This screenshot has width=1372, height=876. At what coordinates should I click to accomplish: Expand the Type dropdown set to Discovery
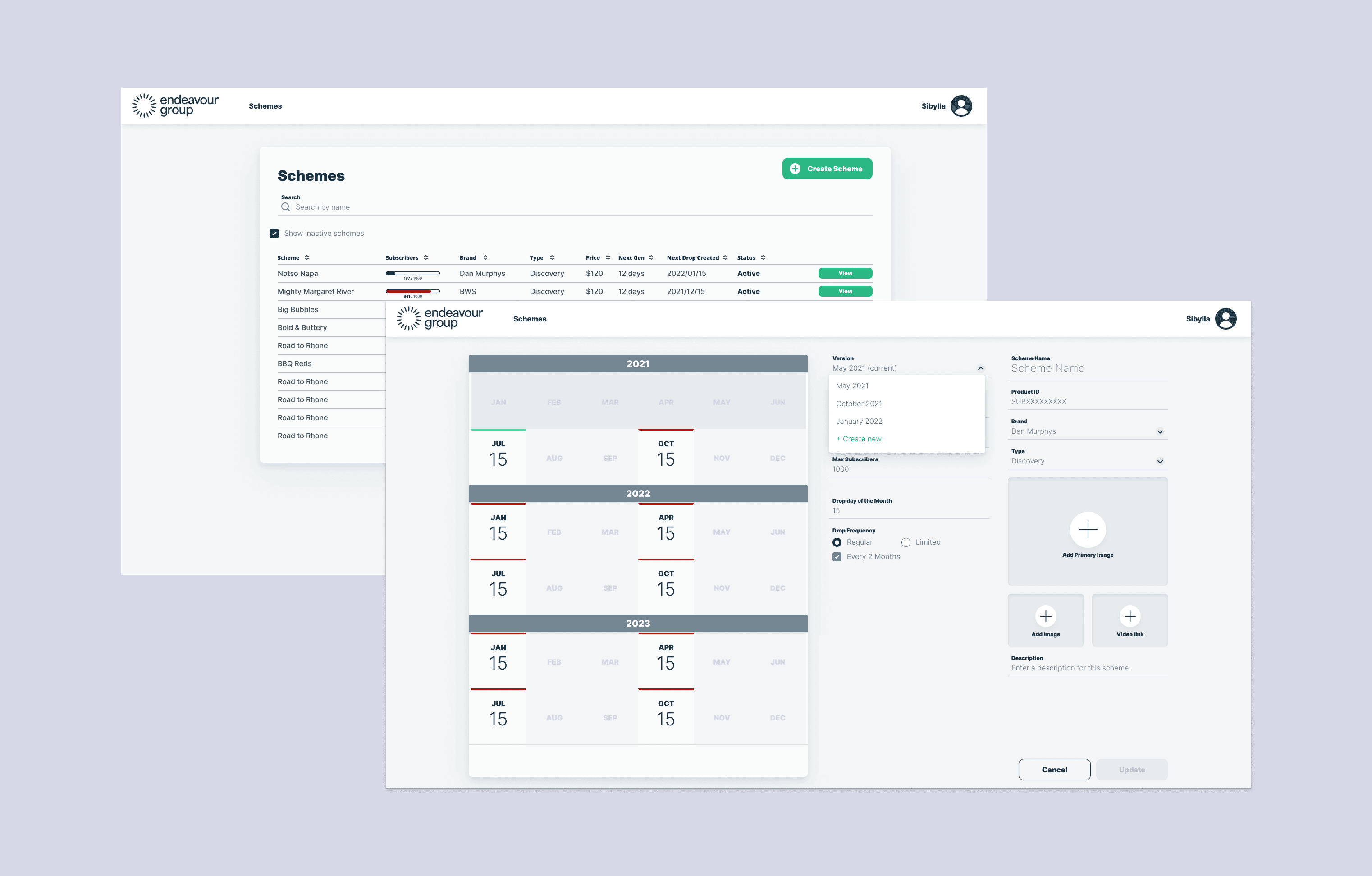point(1160,461)
